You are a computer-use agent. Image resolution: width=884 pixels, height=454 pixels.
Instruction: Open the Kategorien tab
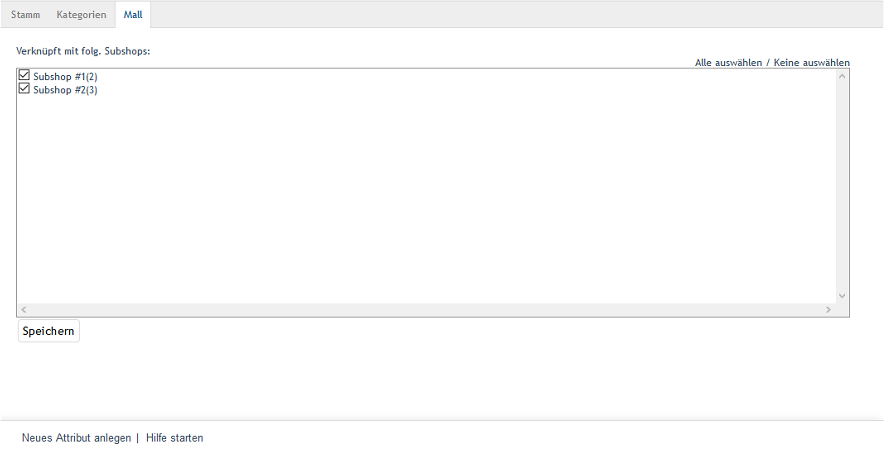click(81, 15)
